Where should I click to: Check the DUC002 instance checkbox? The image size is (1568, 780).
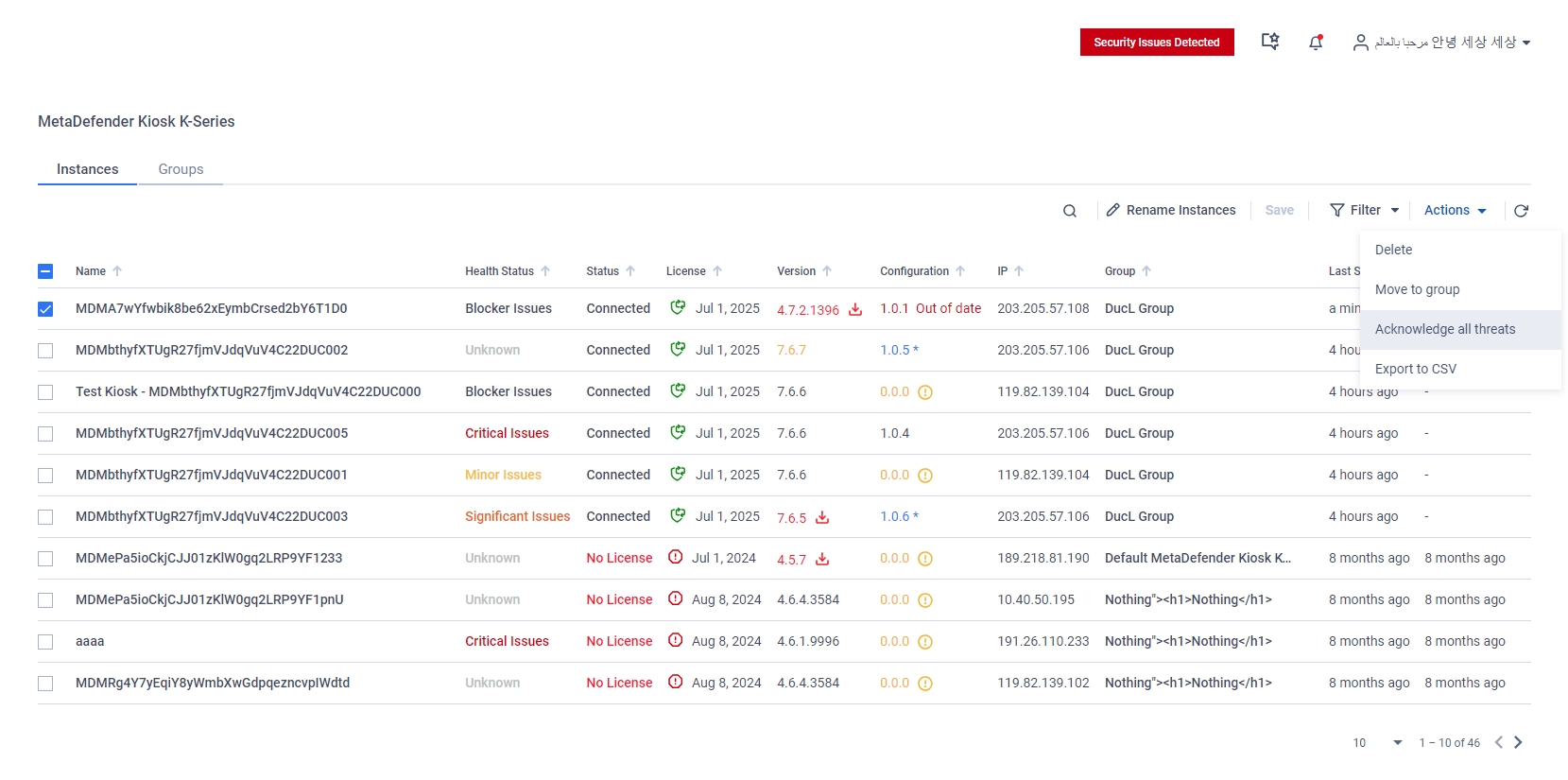(x=45, y=351)
